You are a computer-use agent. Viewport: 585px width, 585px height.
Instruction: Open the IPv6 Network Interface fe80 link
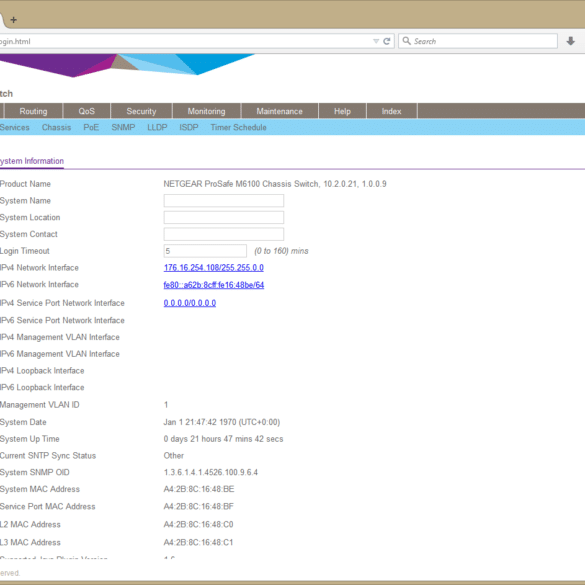click(x=213, y=285)
